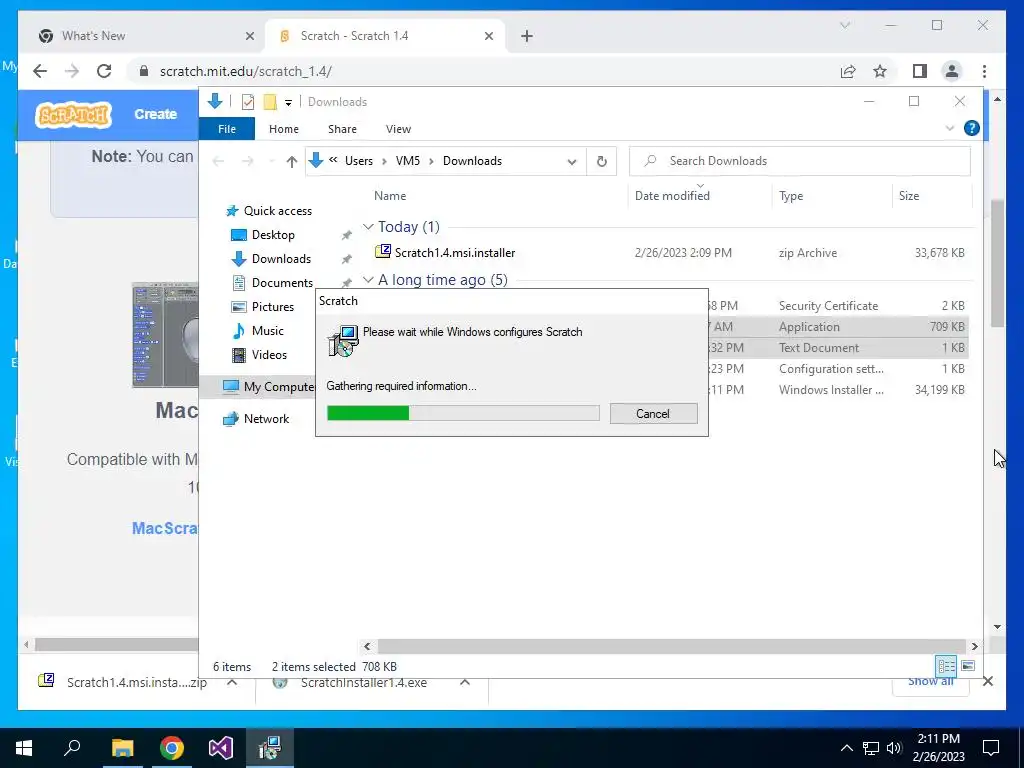Open the Share ribbon tab
1024x768 pixels.
(342, 129)
